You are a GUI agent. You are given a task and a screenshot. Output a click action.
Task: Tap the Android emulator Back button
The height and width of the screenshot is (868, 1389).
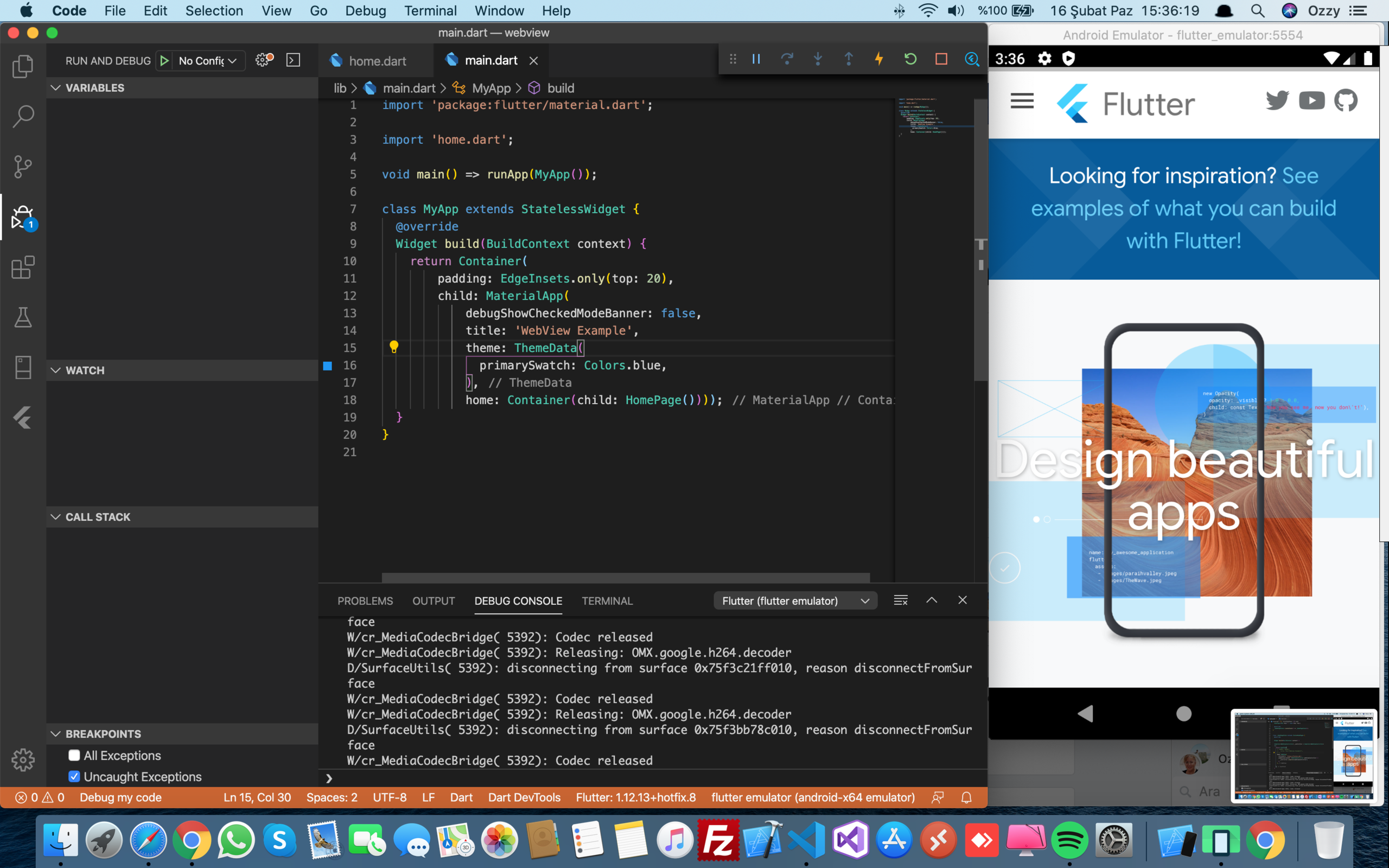click(x=1085, y=713)
